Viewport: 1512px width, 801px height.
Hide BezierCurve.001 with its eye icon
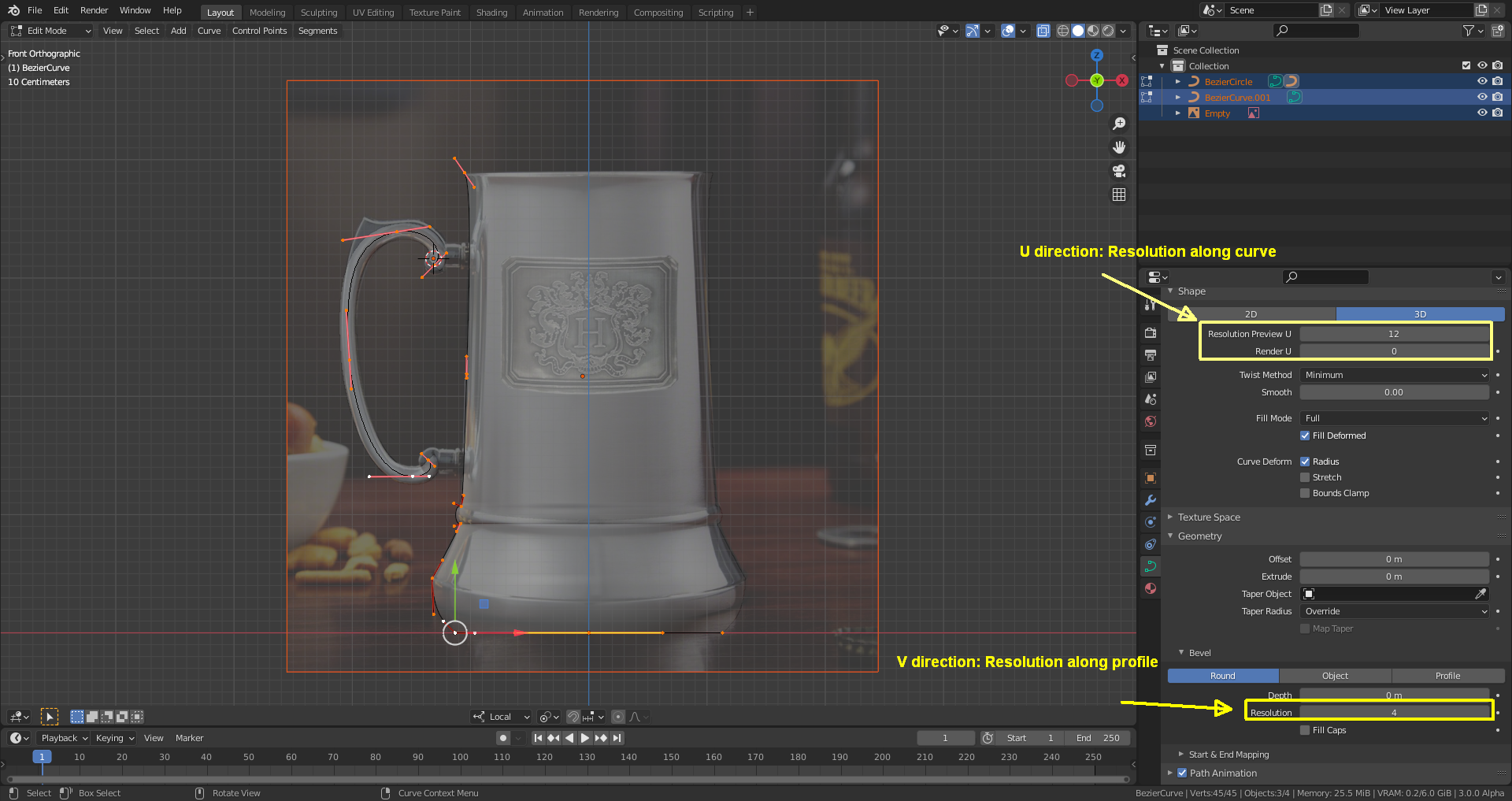[x=1482, y=97]
